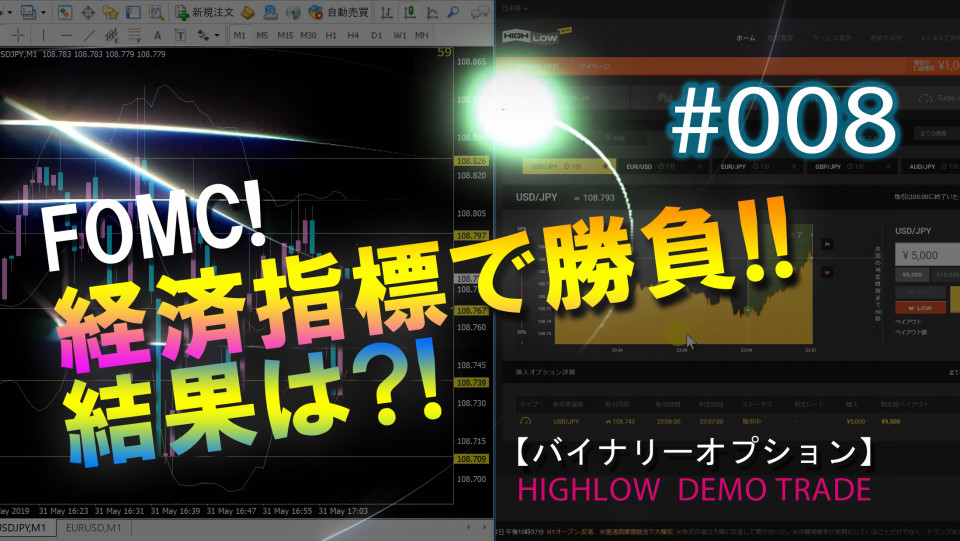Viewport: 960px width, 541px height.
Task: Select M5 timeframe
Action: [x=262, y=35]
